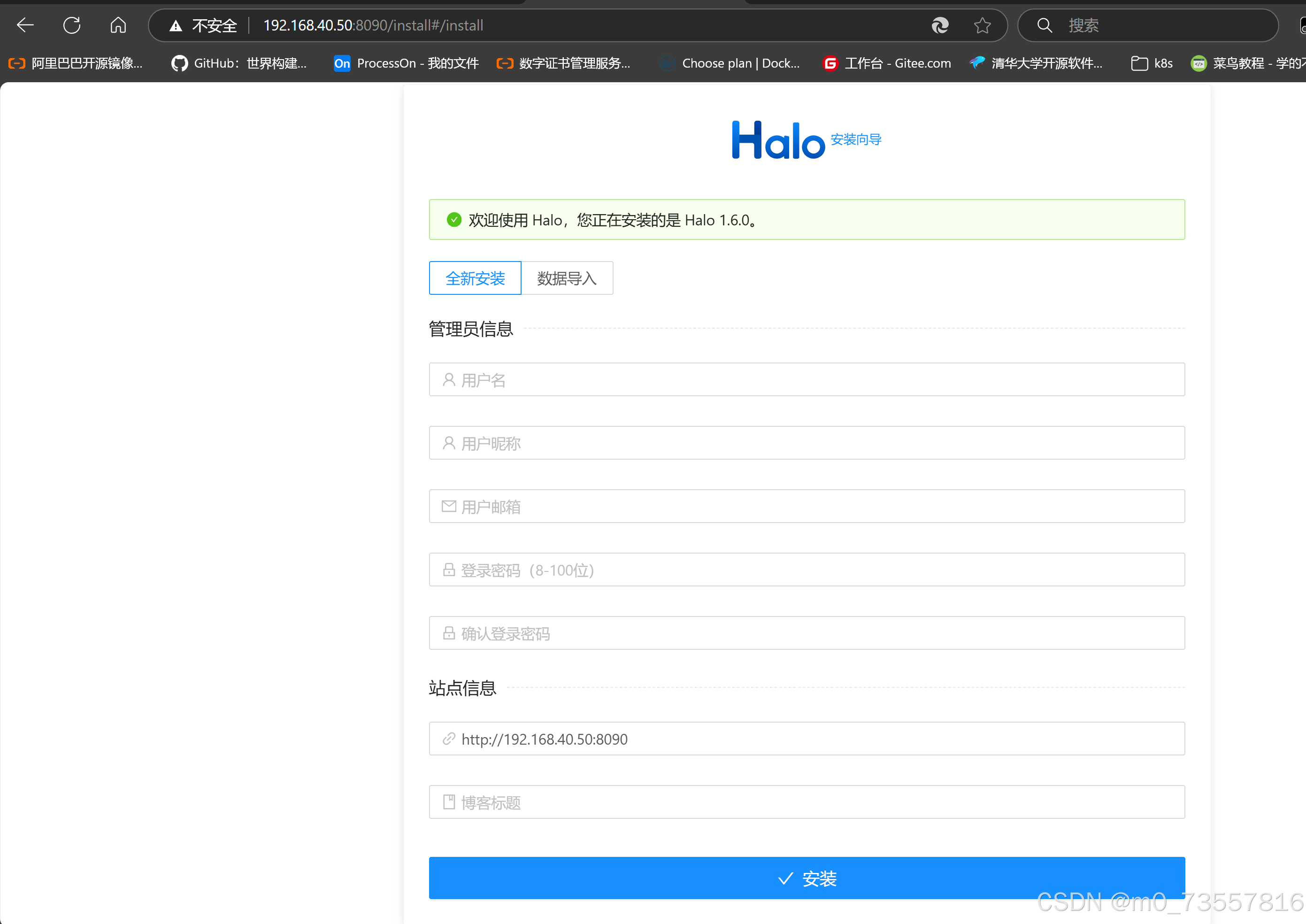Screen dimensions: 1306x924
Task: Switch to the 数据导入 tab
Action: click(567, 277)
